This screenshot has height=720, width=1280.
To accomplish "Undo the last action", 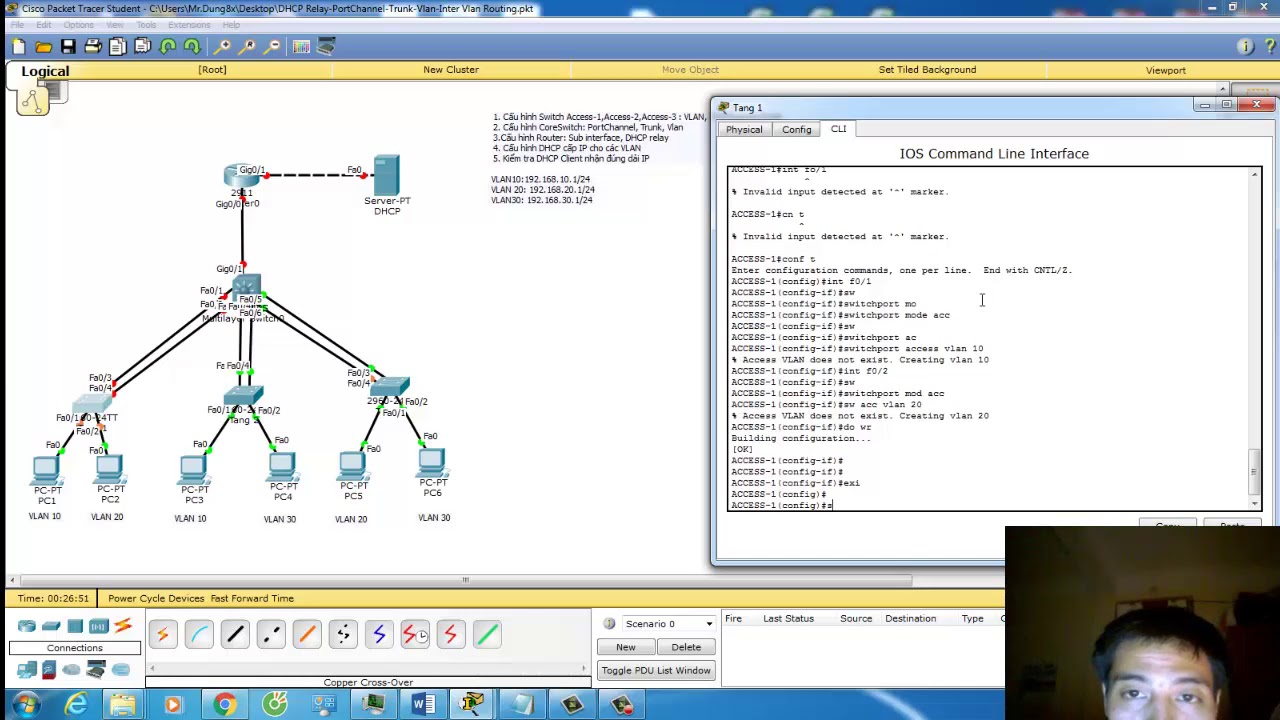I will [x=168, y=46].
